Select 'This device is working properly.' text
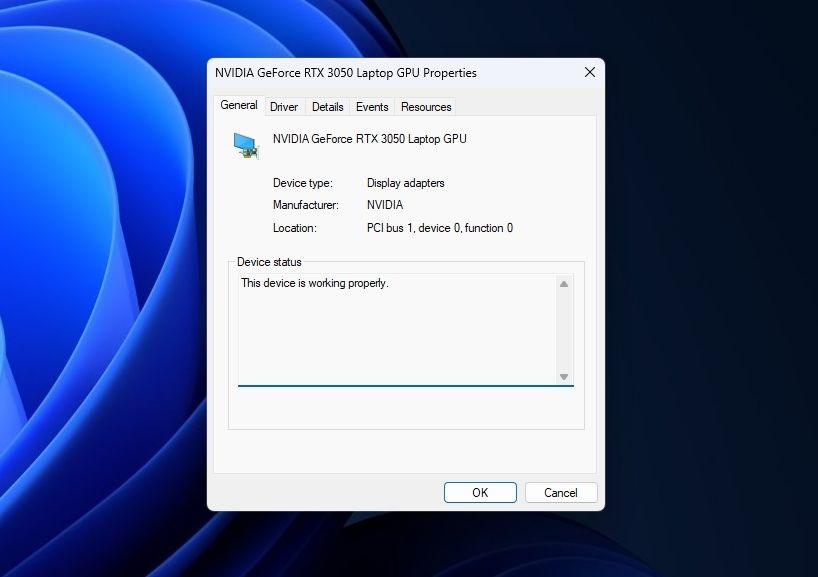The height and width of the screenshot is (577, 818). tap(315, 283)
